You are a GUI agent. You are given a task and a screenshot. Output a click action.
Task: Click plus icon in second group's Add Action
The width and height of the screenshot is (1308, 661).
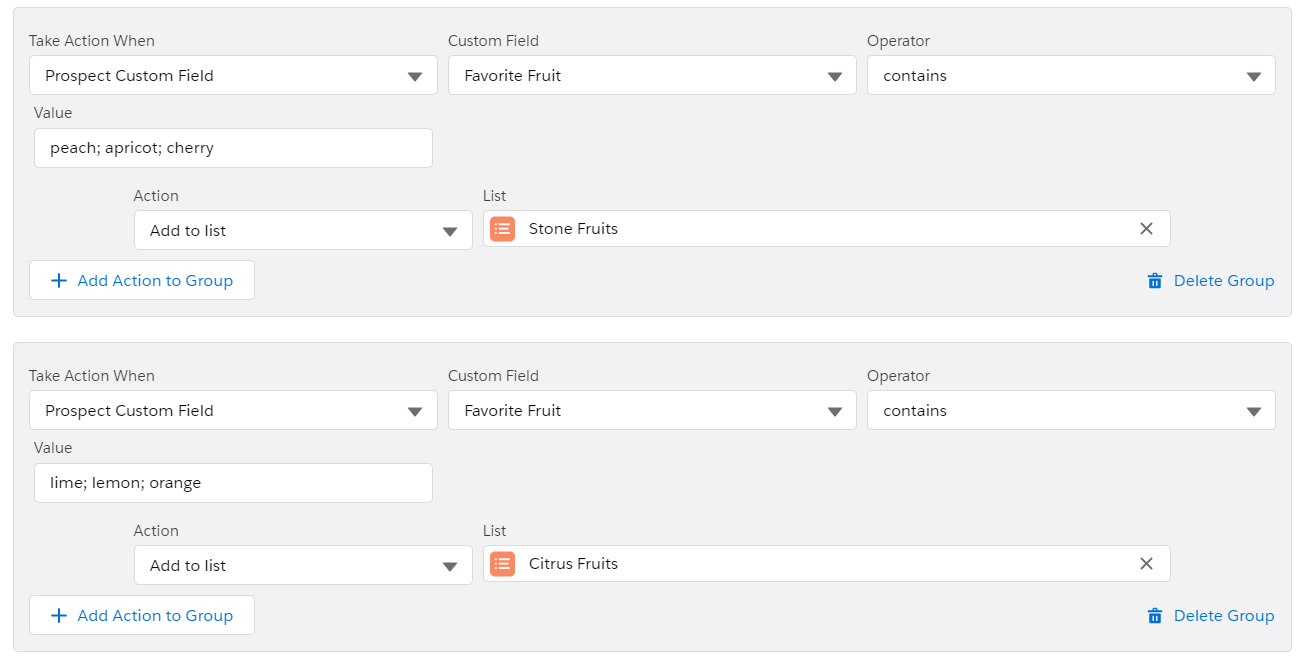click(59, 616)
